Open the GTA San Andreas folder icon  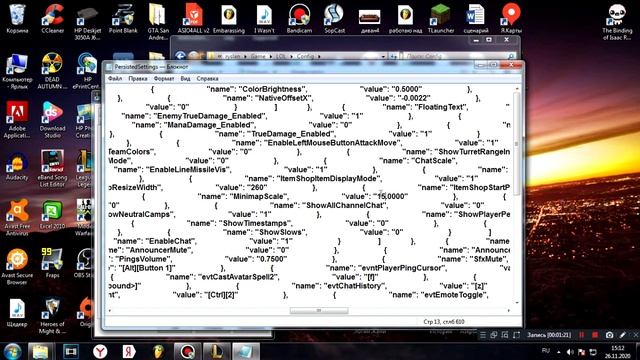pyautogui.click(x=158, y=22)
